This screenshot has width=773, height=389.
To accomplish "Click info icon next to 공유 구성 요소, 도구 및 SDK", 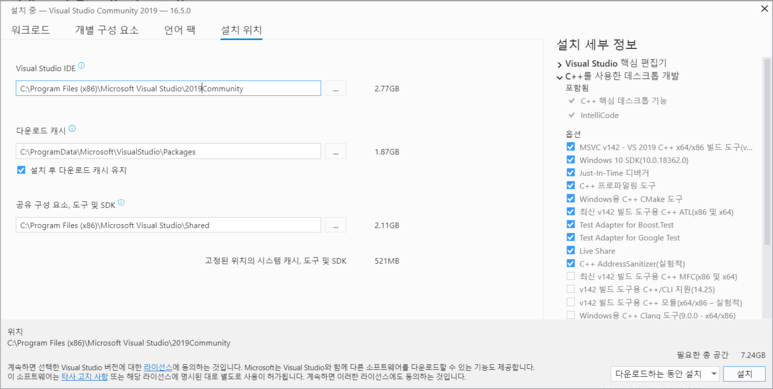I will [x=121, y=203].
